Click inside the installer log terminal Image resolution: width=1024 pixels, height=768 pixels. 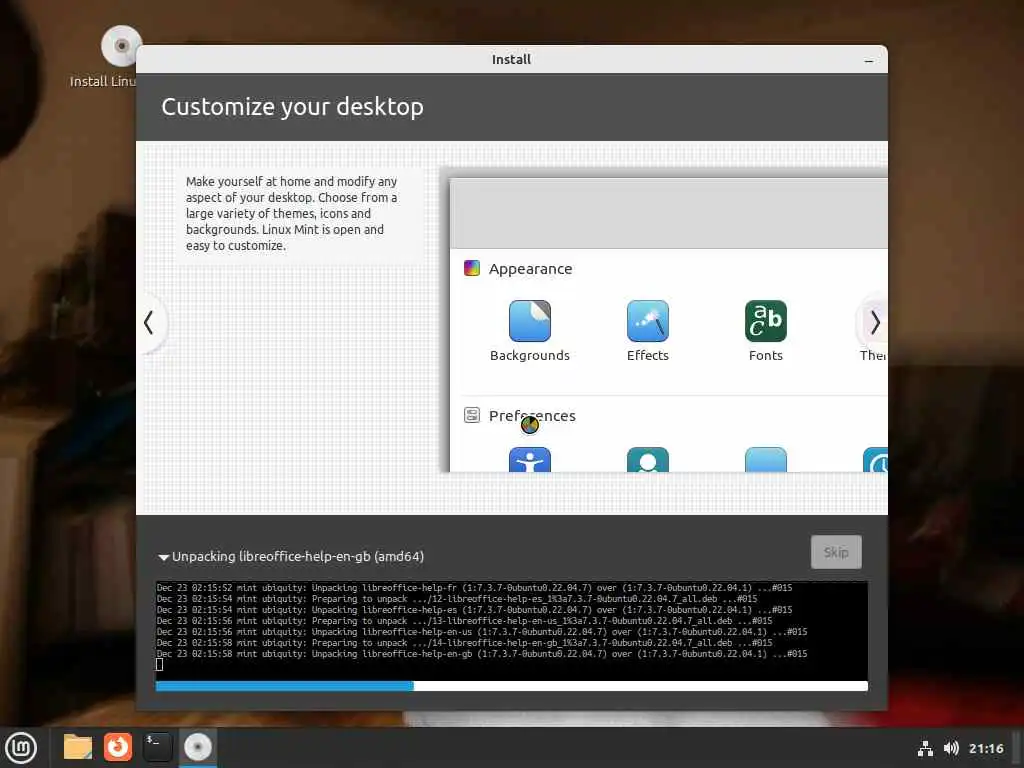(511, 630)
